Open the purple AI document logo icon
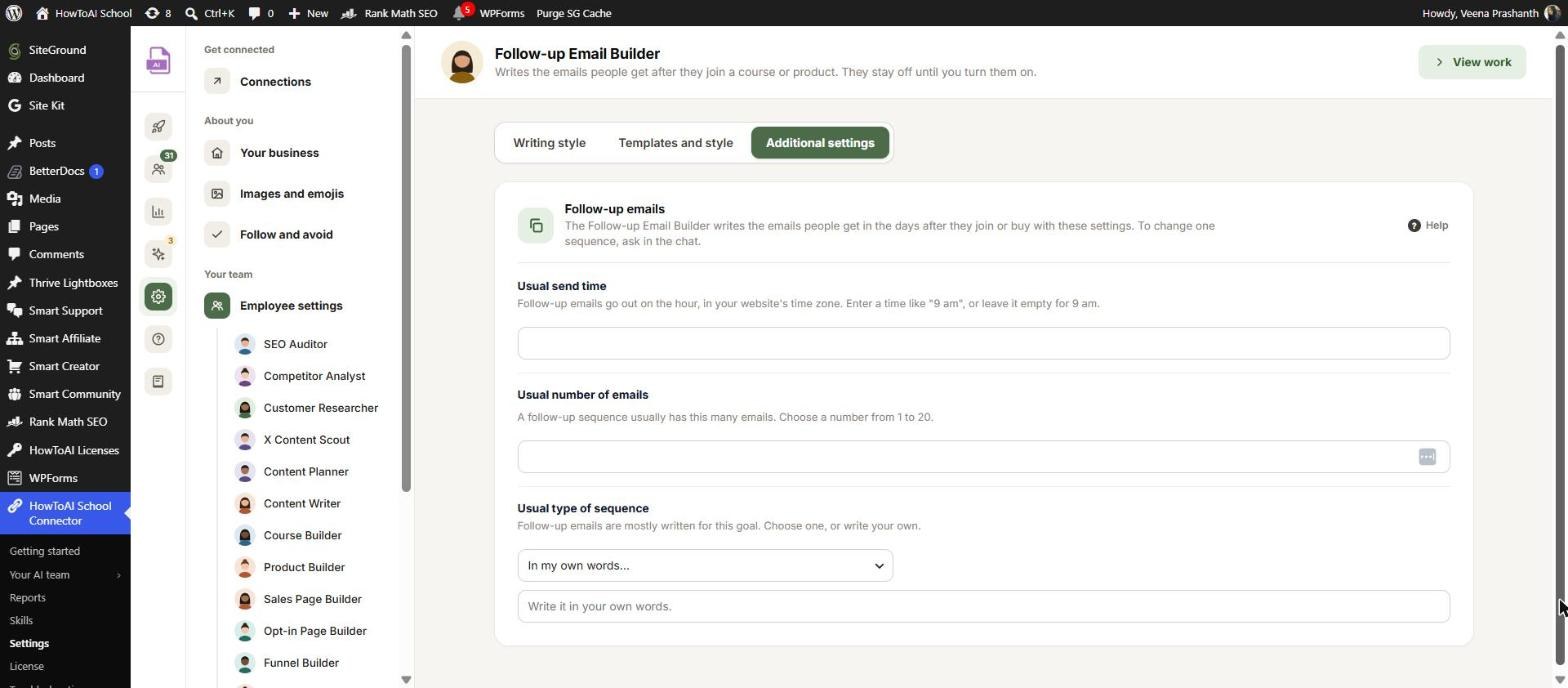 tap(158, 61)
